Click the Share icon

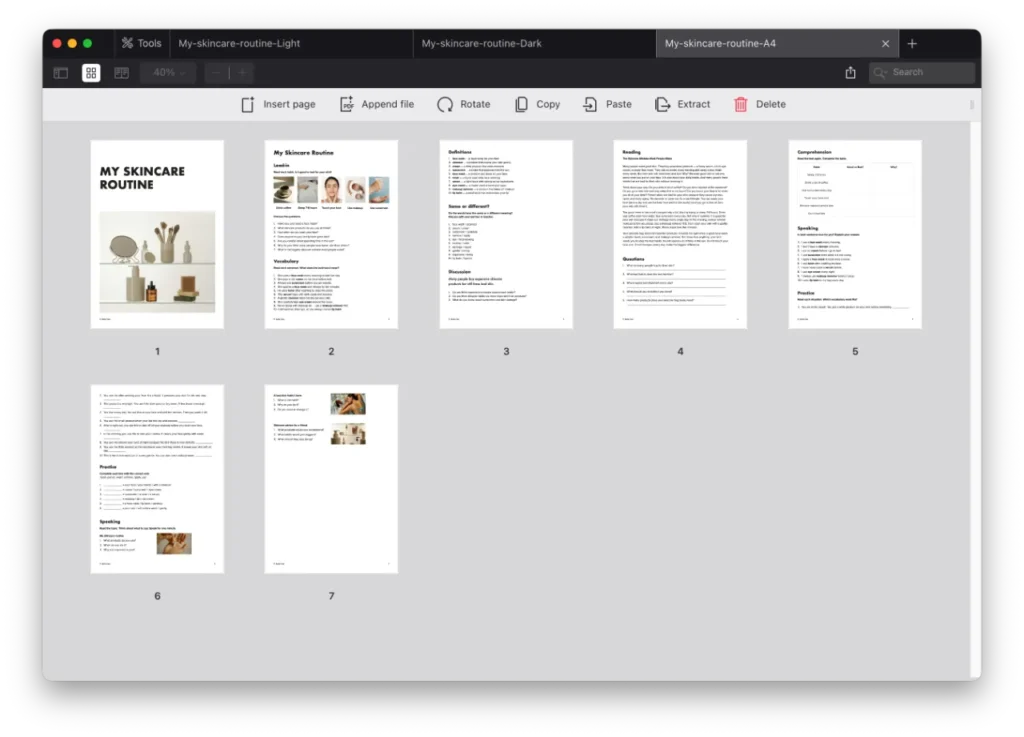tap(851, 72)
